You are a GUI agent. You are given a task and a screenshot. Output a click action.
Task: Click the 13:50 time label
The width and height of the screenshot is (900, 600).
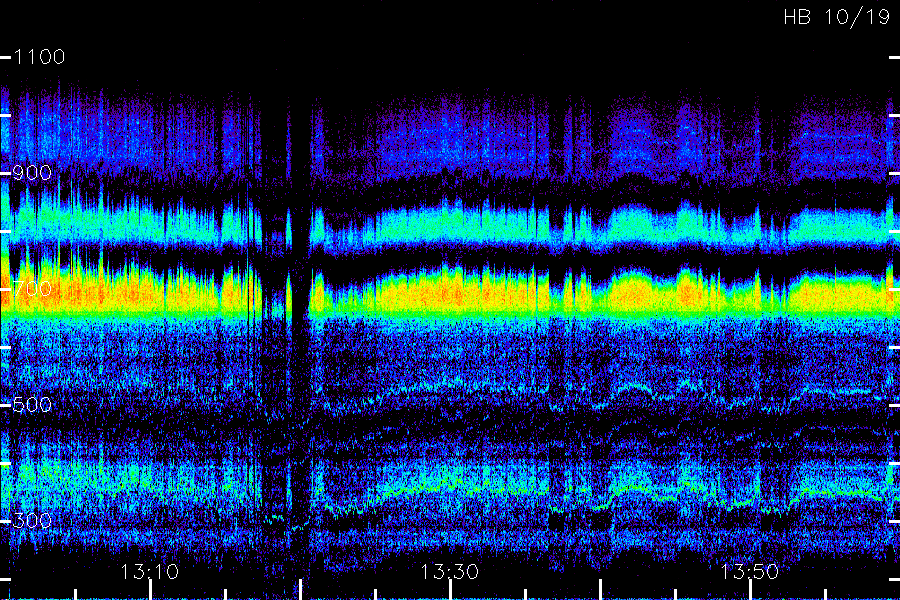[x=750, y=572]
